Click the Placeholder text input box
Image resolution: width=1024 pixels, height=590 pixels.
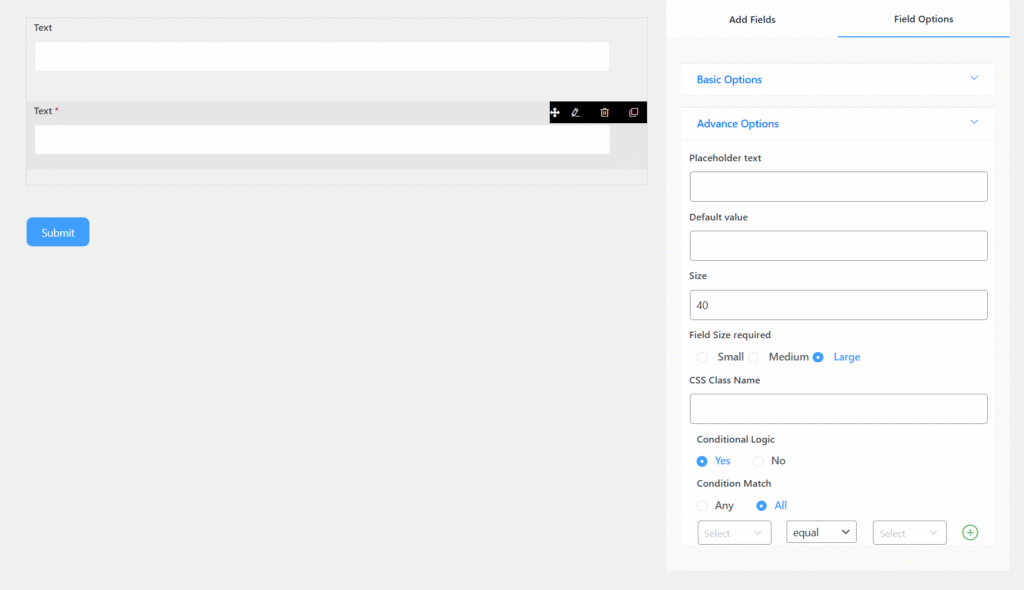pyautogui.click(x=838, y=187)
